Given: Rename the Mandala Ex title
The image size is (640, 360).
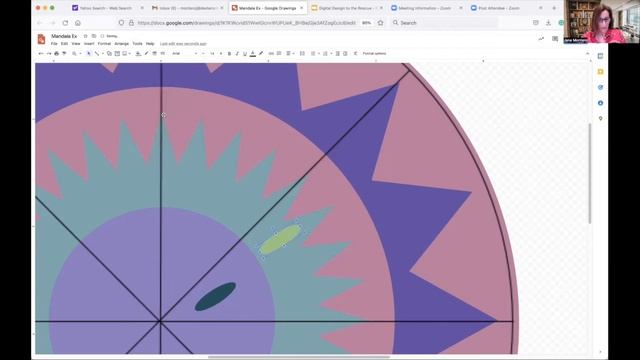Looking at the screenshot, I should 64,36.
